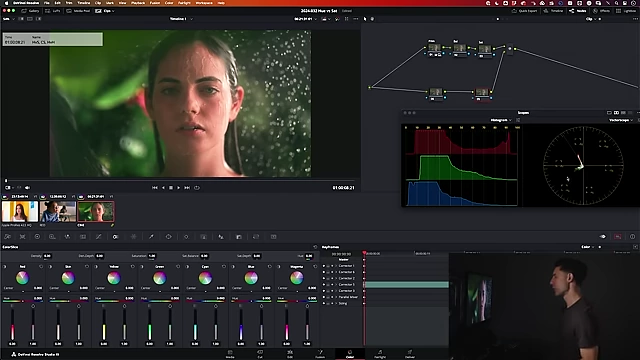Toggle lock on Corrector 1 keyframe track
The height and width of the screenshot is (360, 640).
click(328, 266)
